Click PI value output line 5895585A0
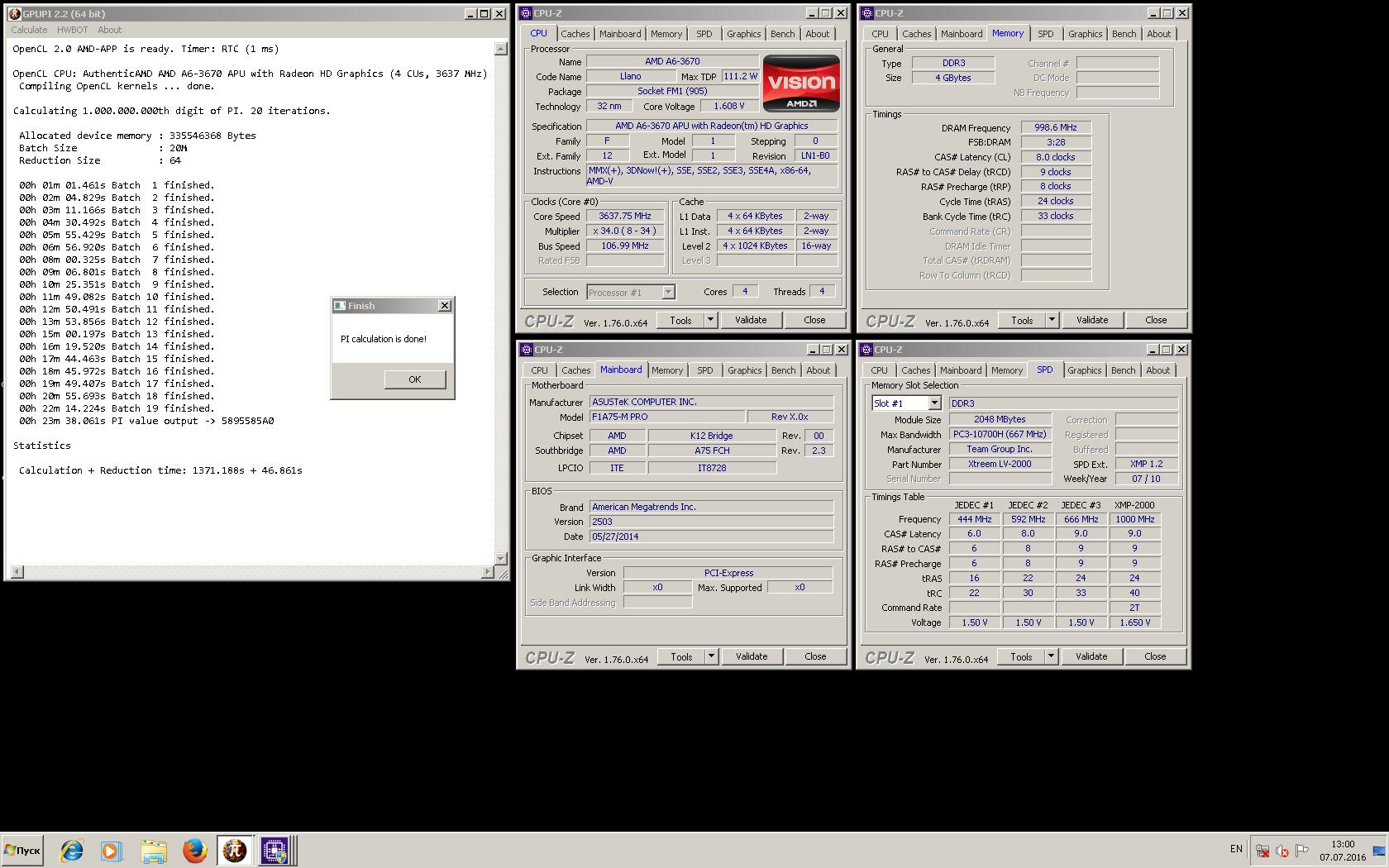 pos(146,421)
